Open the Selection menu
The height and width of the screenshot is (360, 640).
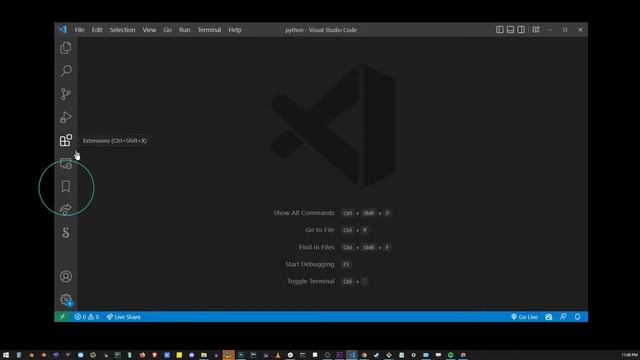tap(122, 30)
